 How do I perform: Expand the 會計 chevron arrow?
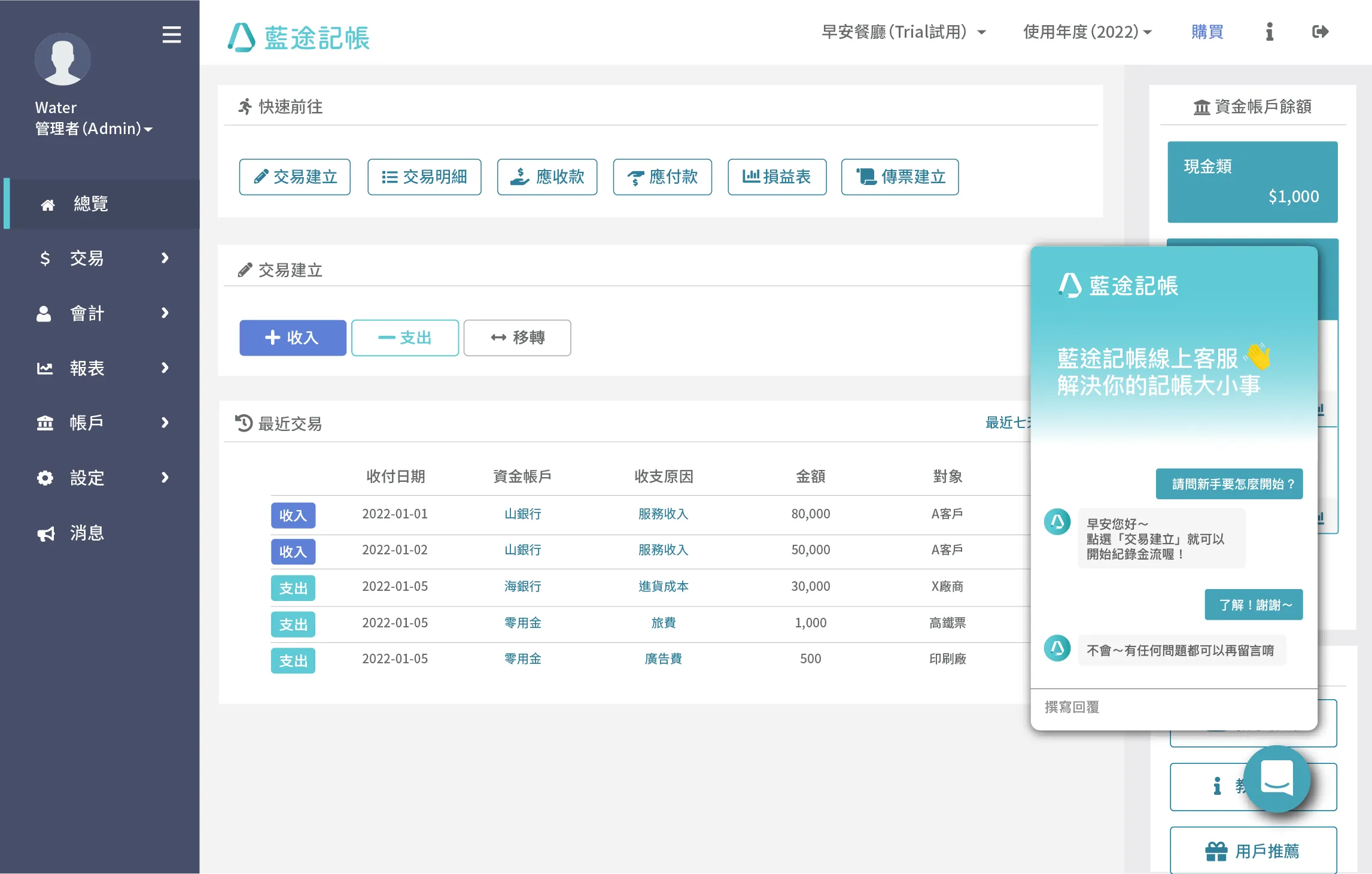pos(165,312)
